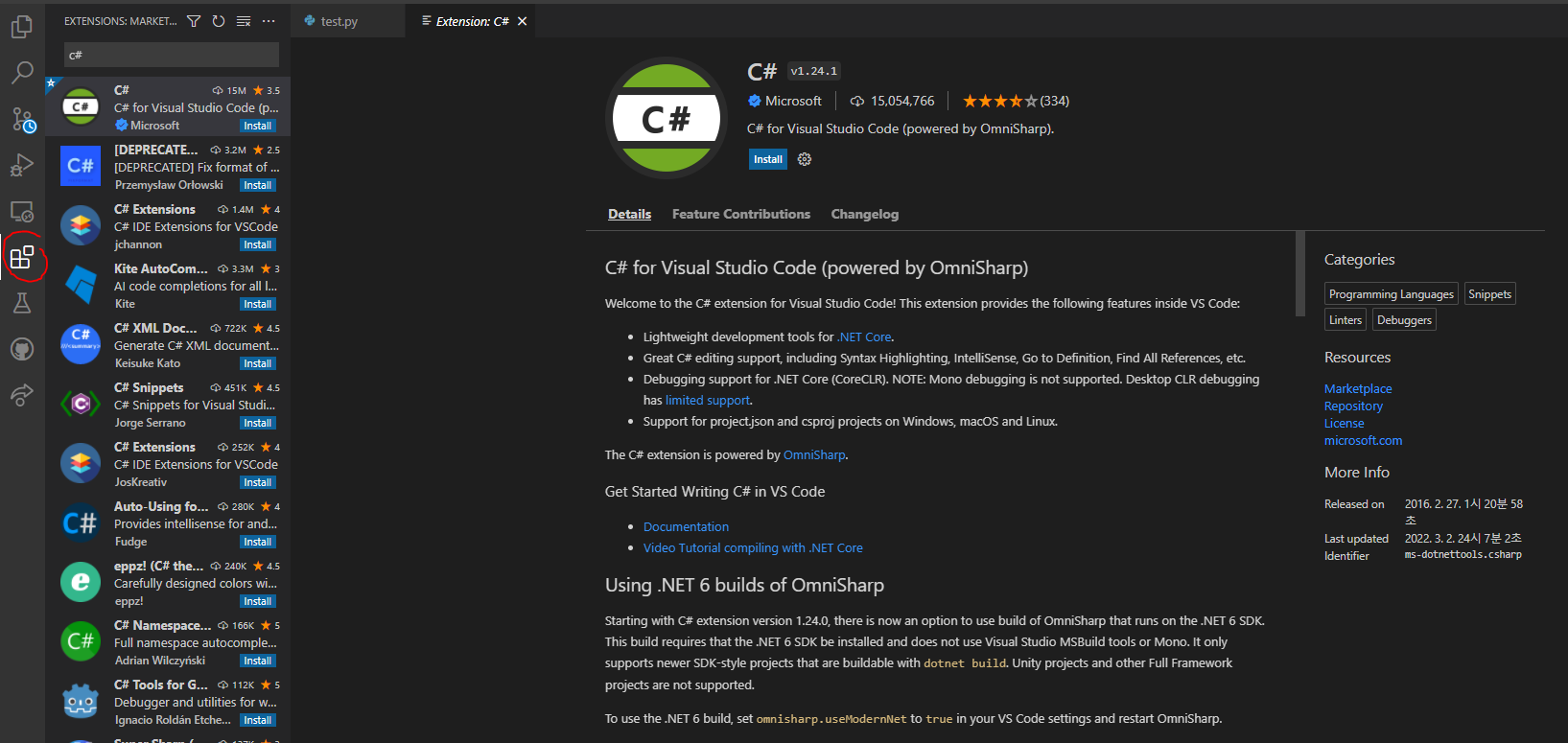Screen dimensions: 1568x743
Task: Click the ms-dotnettools.csharp identifier text
Action: tap(1463, 555)
